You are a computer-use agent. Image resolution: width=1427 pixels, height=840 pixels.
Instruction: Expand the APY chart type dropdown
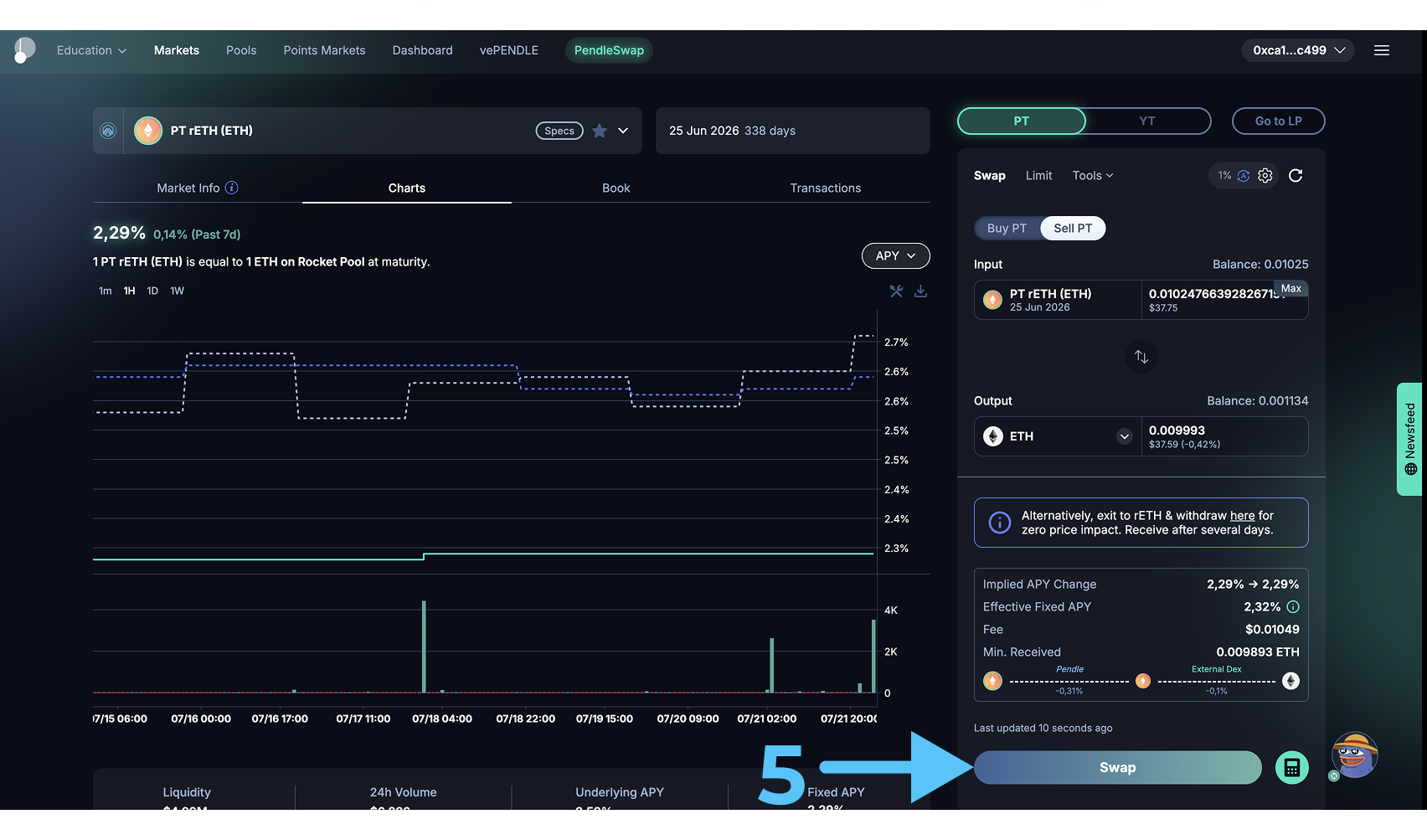895,256
